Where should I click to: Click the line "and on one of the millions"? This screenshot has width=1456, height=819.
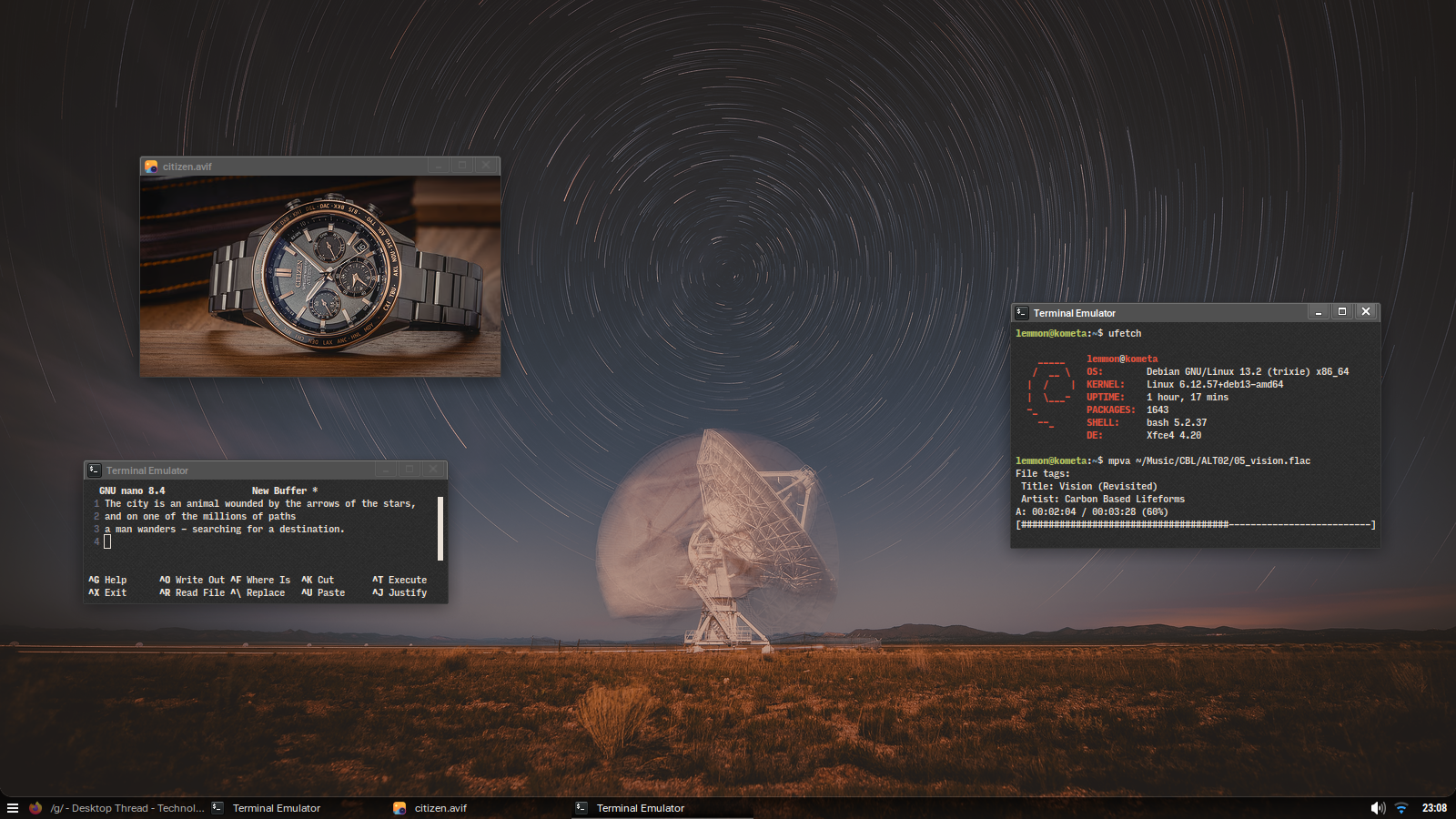point(200,516)
